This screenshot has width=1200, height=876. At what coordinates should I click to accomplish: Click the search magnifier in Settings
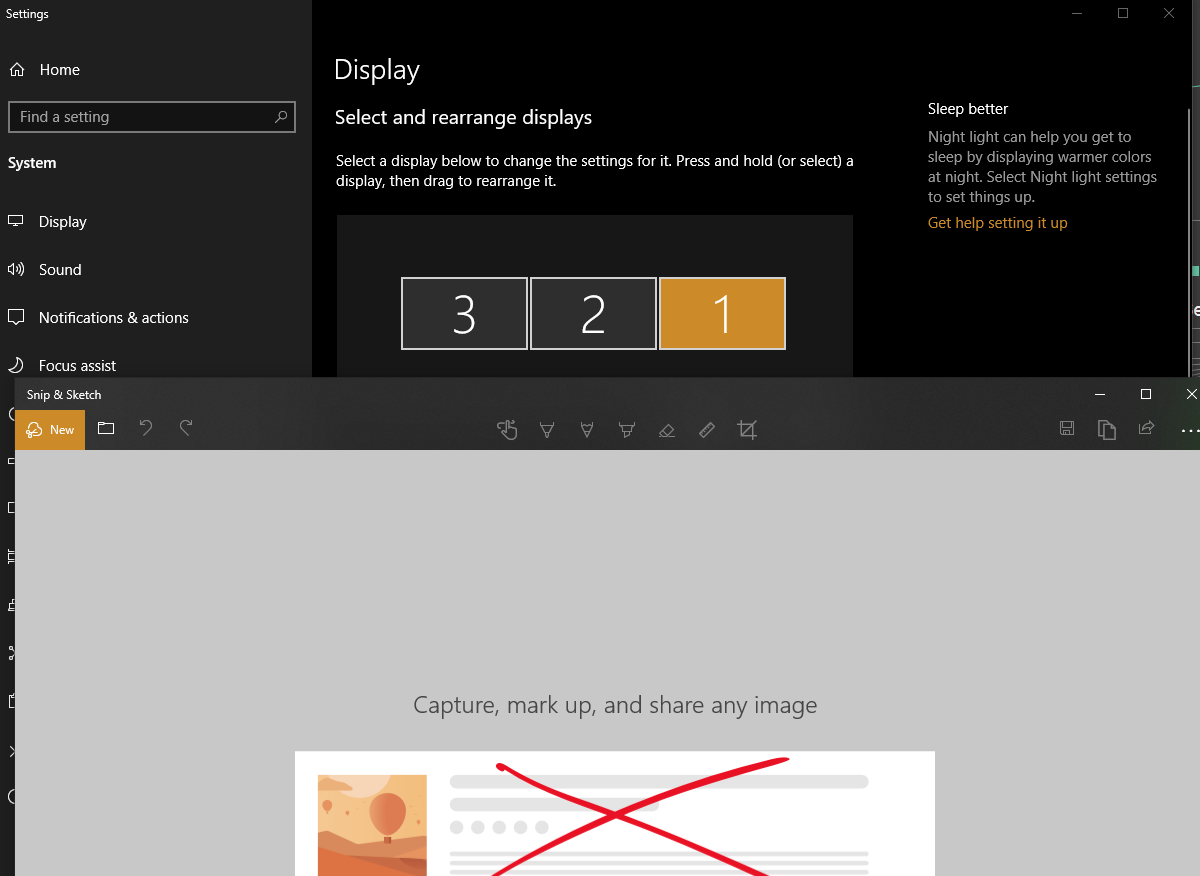point(281,117)
